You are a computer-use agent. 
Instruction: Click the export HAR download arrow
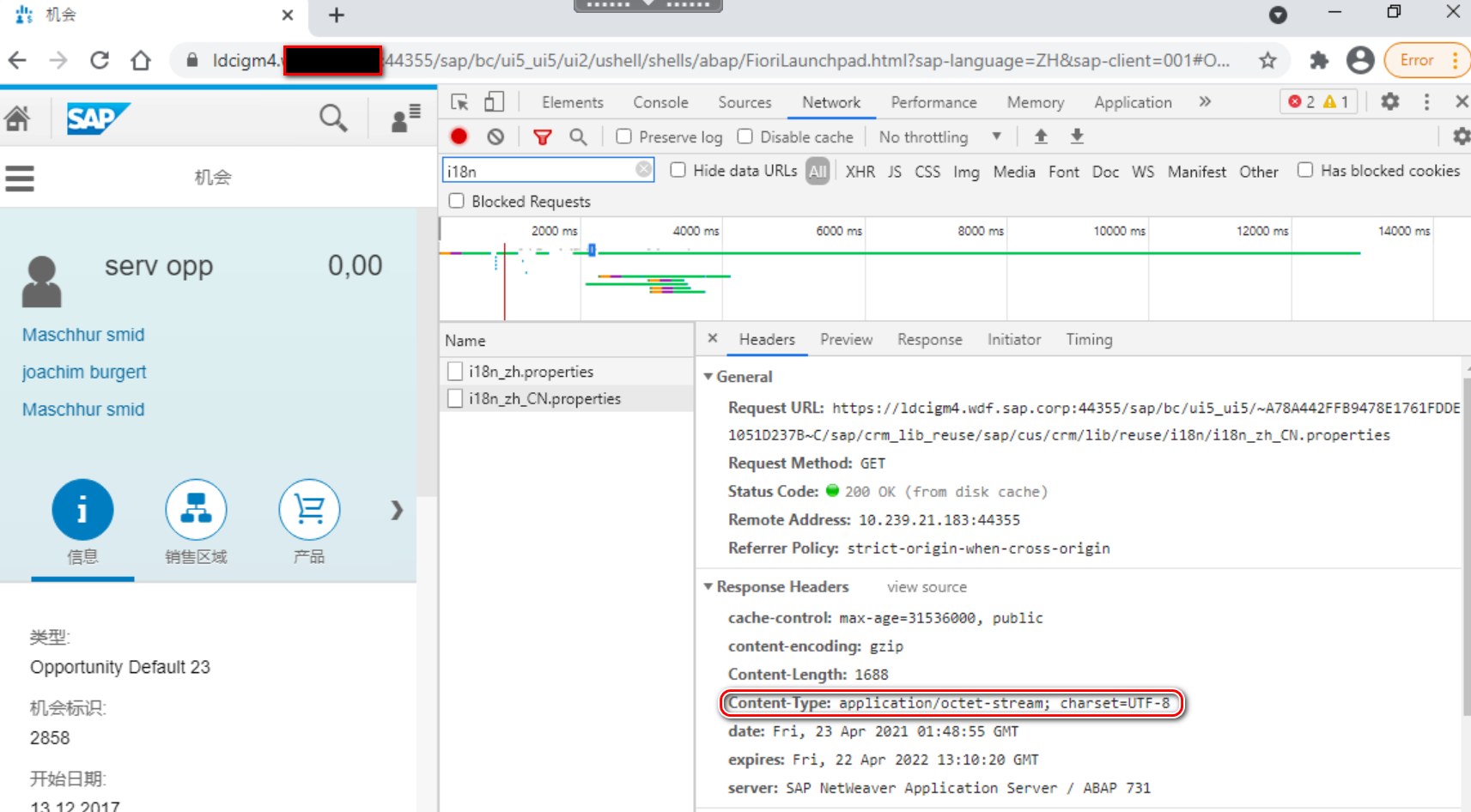coord(1077,136)
